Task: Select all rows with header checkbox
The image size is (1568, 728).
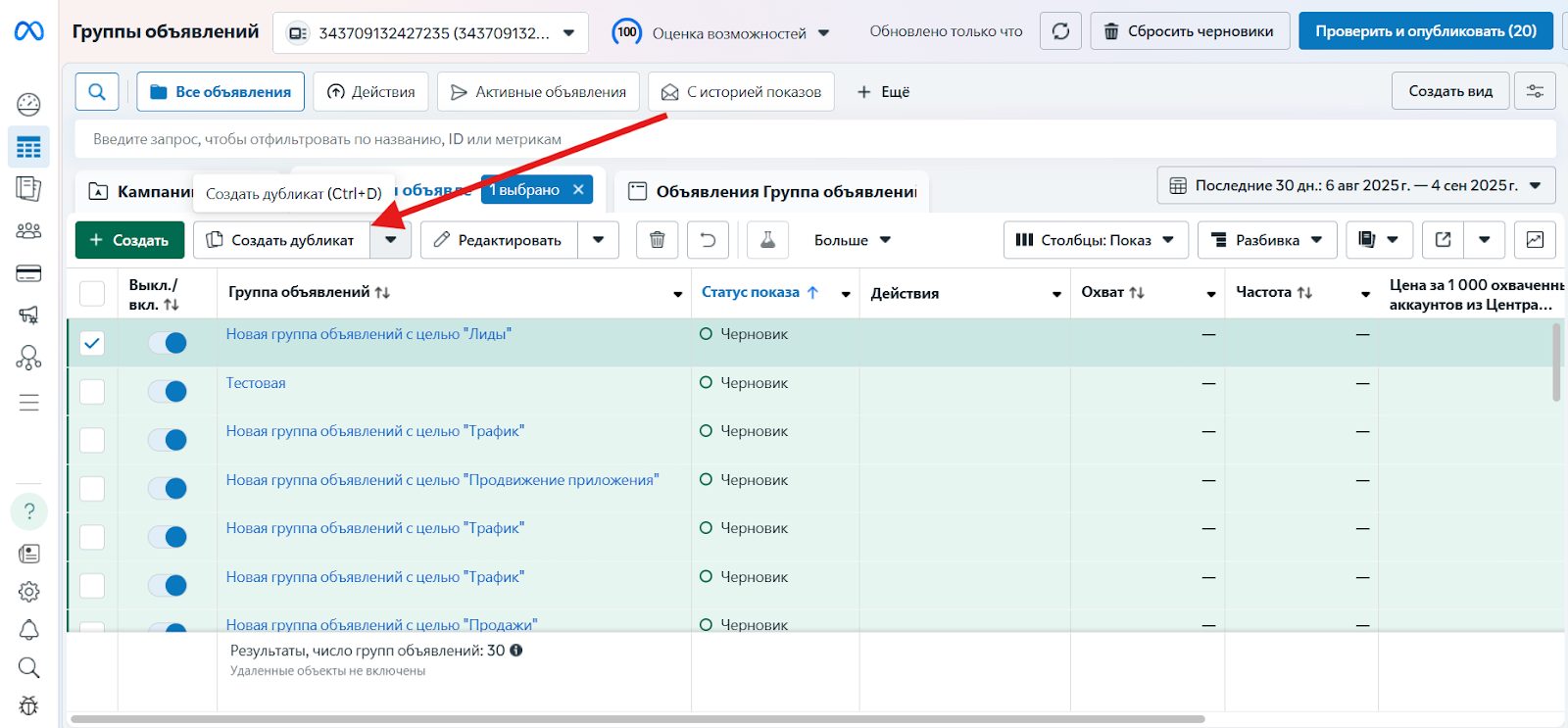Action: (x=92, y=294)
